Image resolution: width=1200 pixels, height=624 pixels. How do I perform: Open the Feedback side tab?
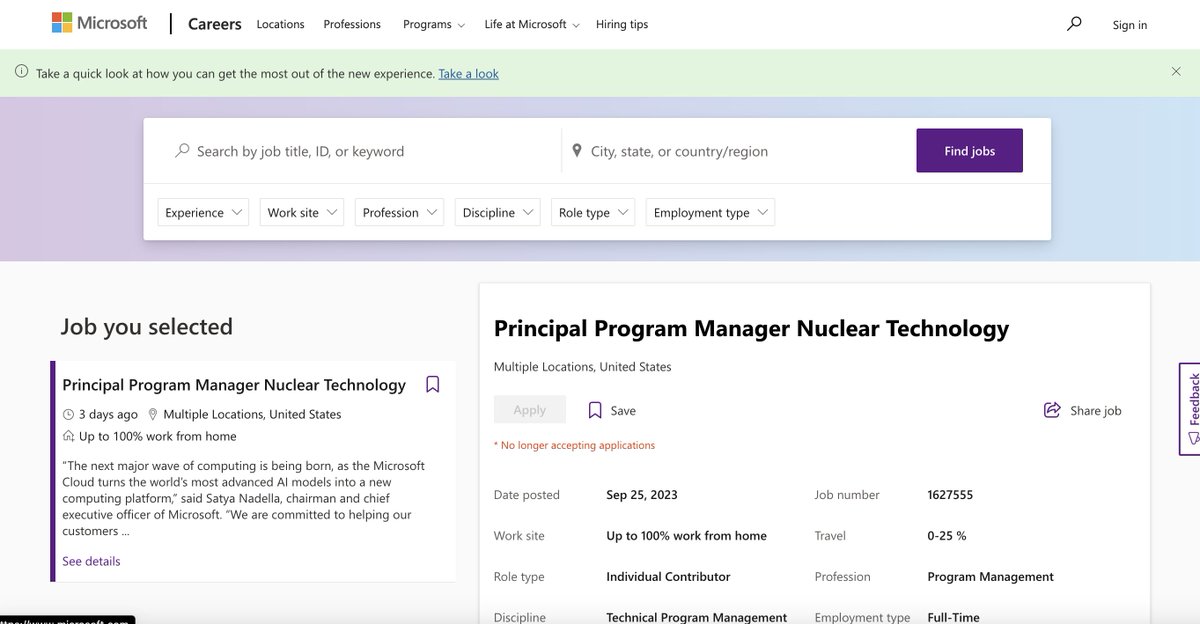tap(1190, 409)
